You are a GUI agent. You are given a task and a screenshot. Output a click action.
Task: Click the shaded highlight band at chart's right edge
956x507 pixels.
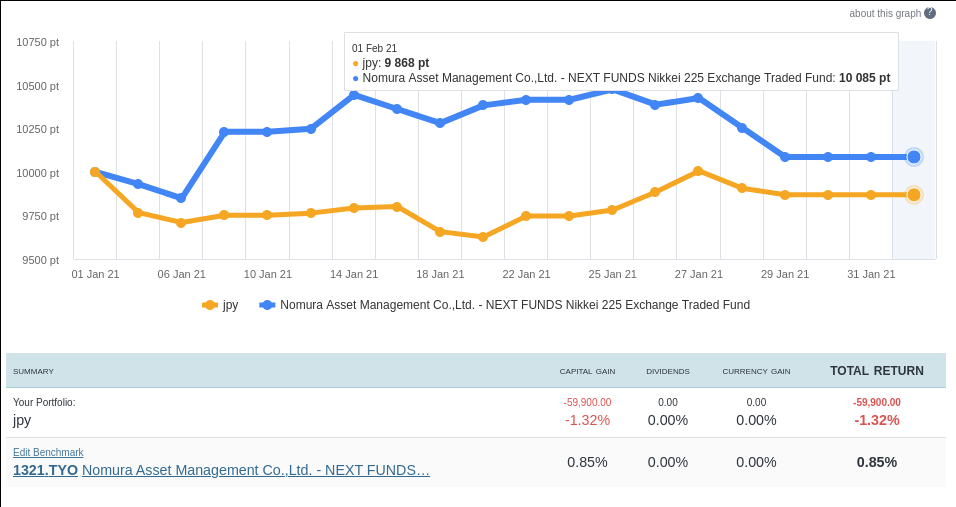(x=914, y=230)
